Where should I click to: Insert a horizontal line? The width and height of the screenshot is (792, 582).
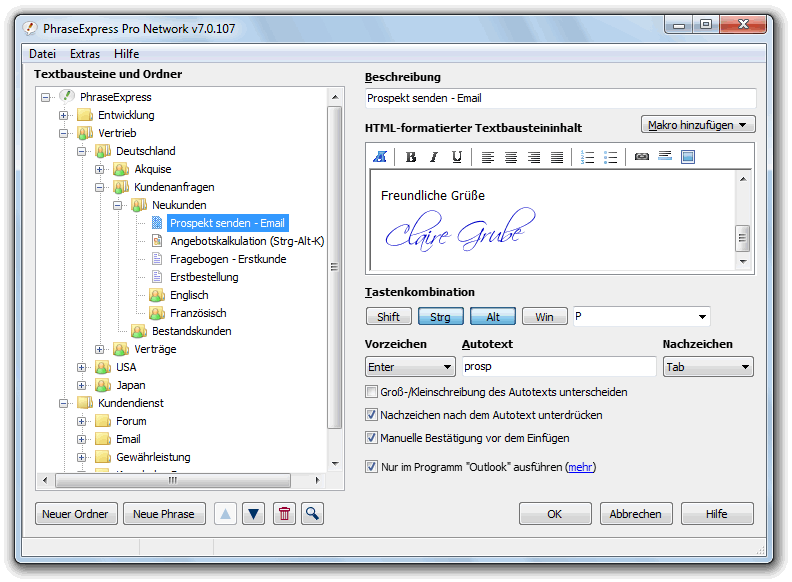pyautogui.click(x=665, y=156)
